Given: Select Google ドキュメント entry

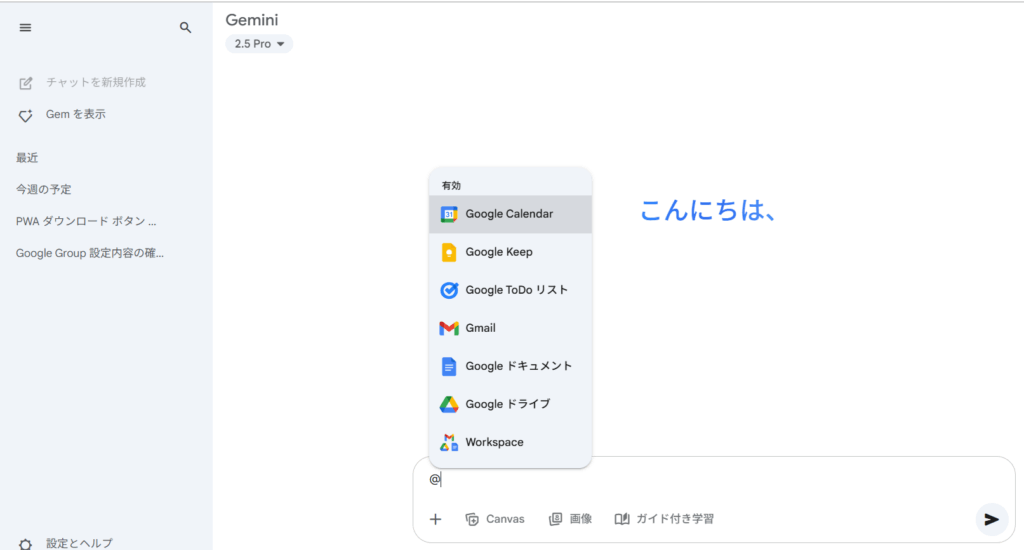Looking at the screenshot, I should (510, 366).
